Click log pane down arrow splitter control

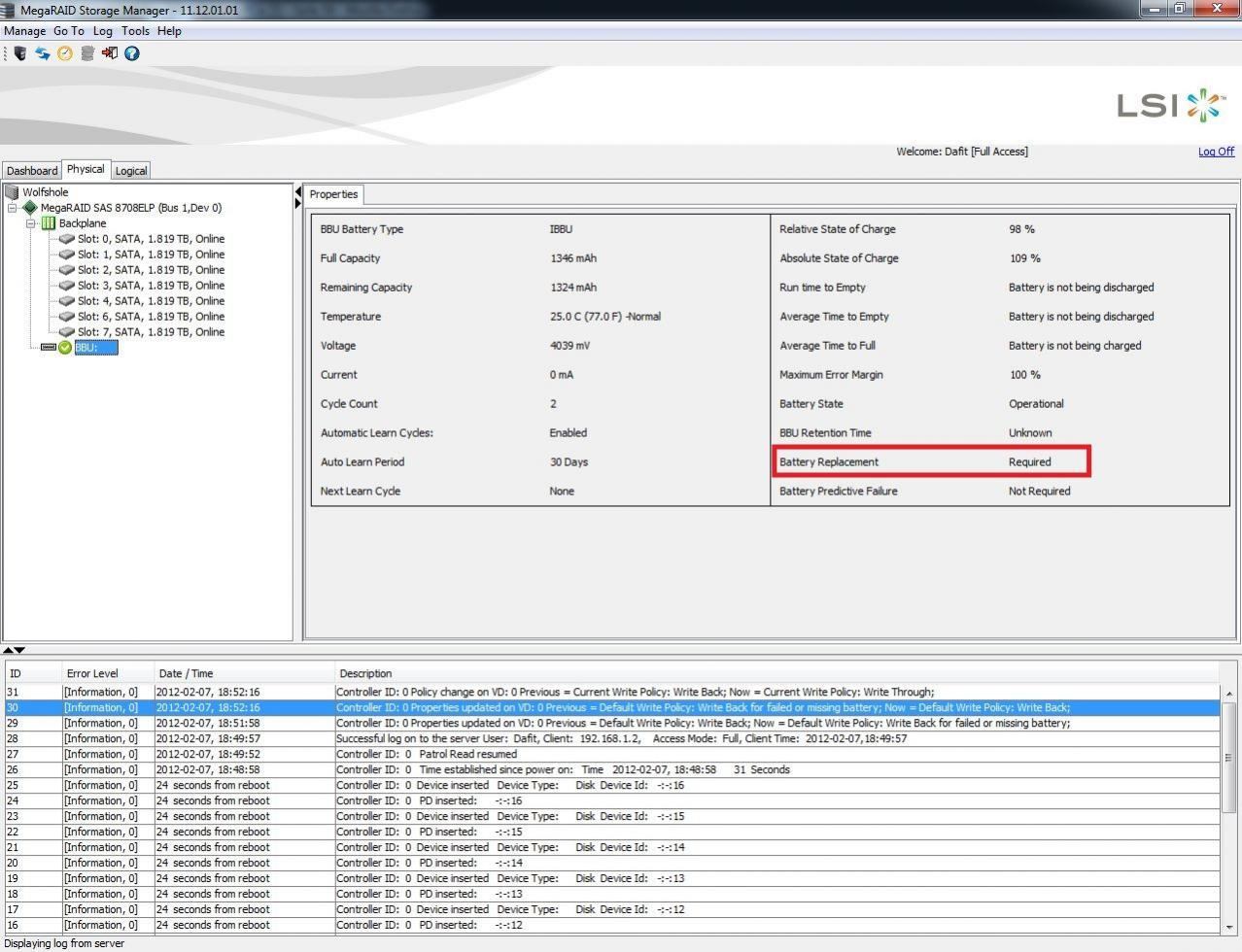coord(19,650)
